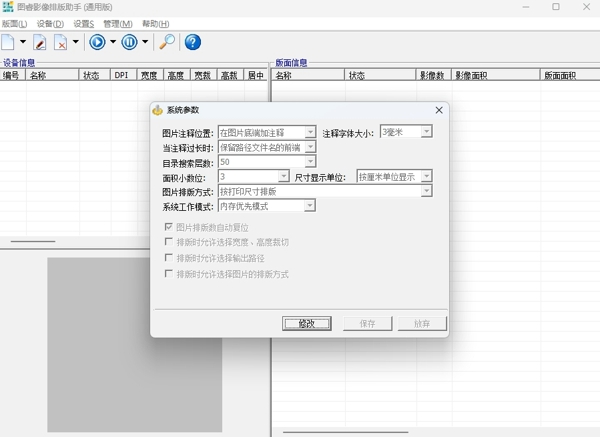This screenshot has height=437, width=600.
Task: Enable 排版时允许选择宽度、高度裁切 checkbox
Action: click(168, 243)
